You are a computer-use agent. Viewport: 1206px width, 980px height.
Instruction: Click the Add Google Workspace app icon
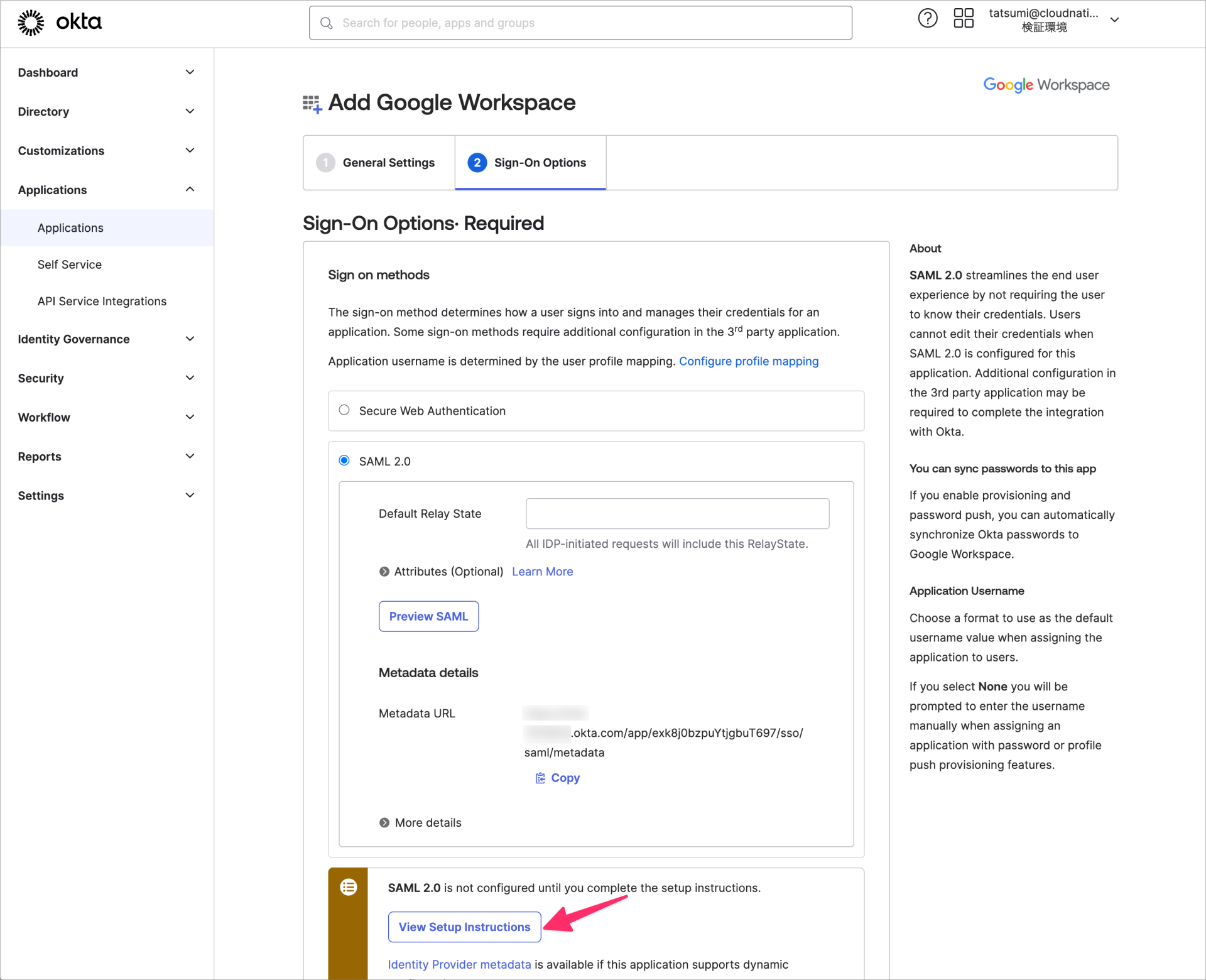(x=312, y=103)
